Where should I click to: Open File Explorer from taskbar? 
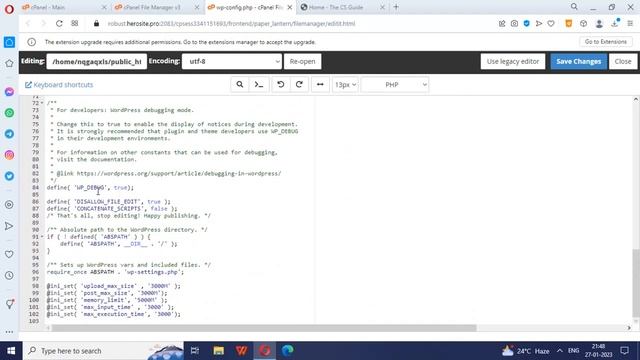pyautogui.click(x=219, y=351)
